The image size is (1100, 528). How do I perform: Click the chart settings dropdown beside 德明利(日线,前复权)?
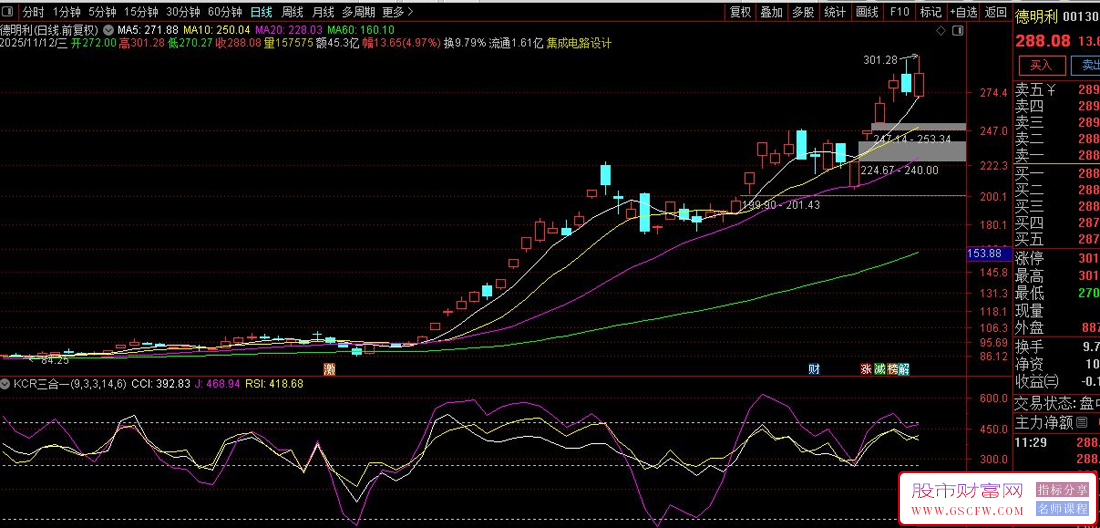(106, 30)
